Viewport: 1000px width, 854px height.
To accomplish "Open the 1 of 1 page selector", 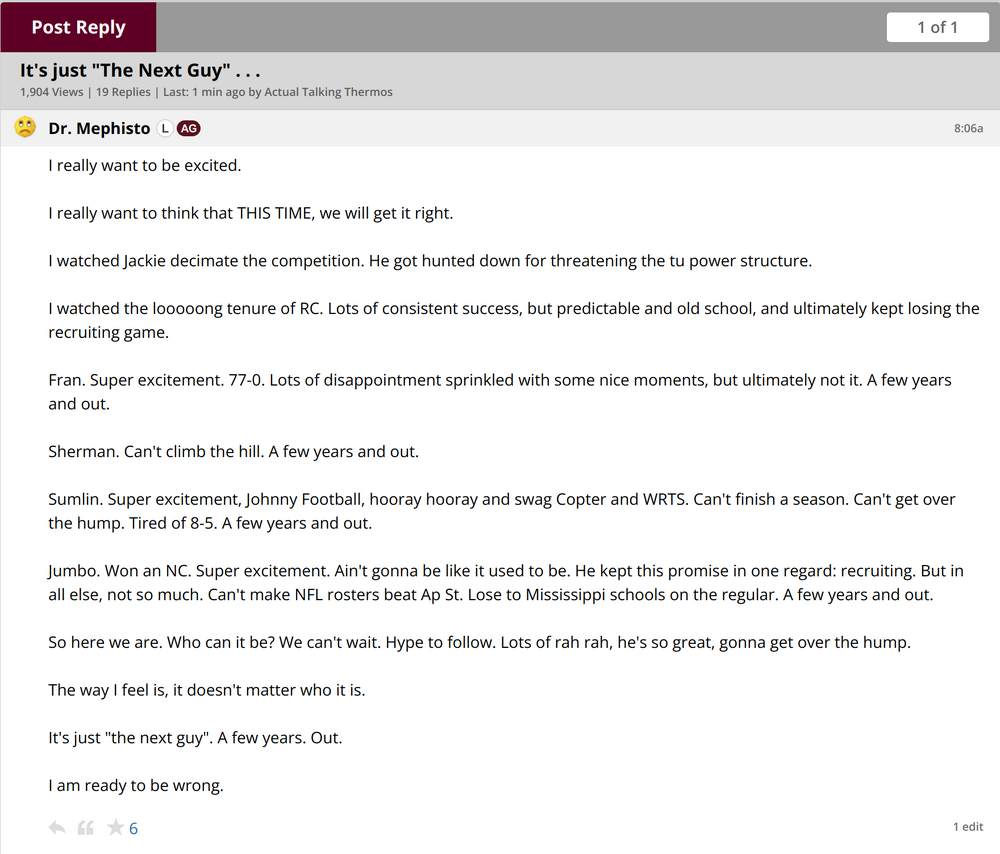I will pos(937,27).
